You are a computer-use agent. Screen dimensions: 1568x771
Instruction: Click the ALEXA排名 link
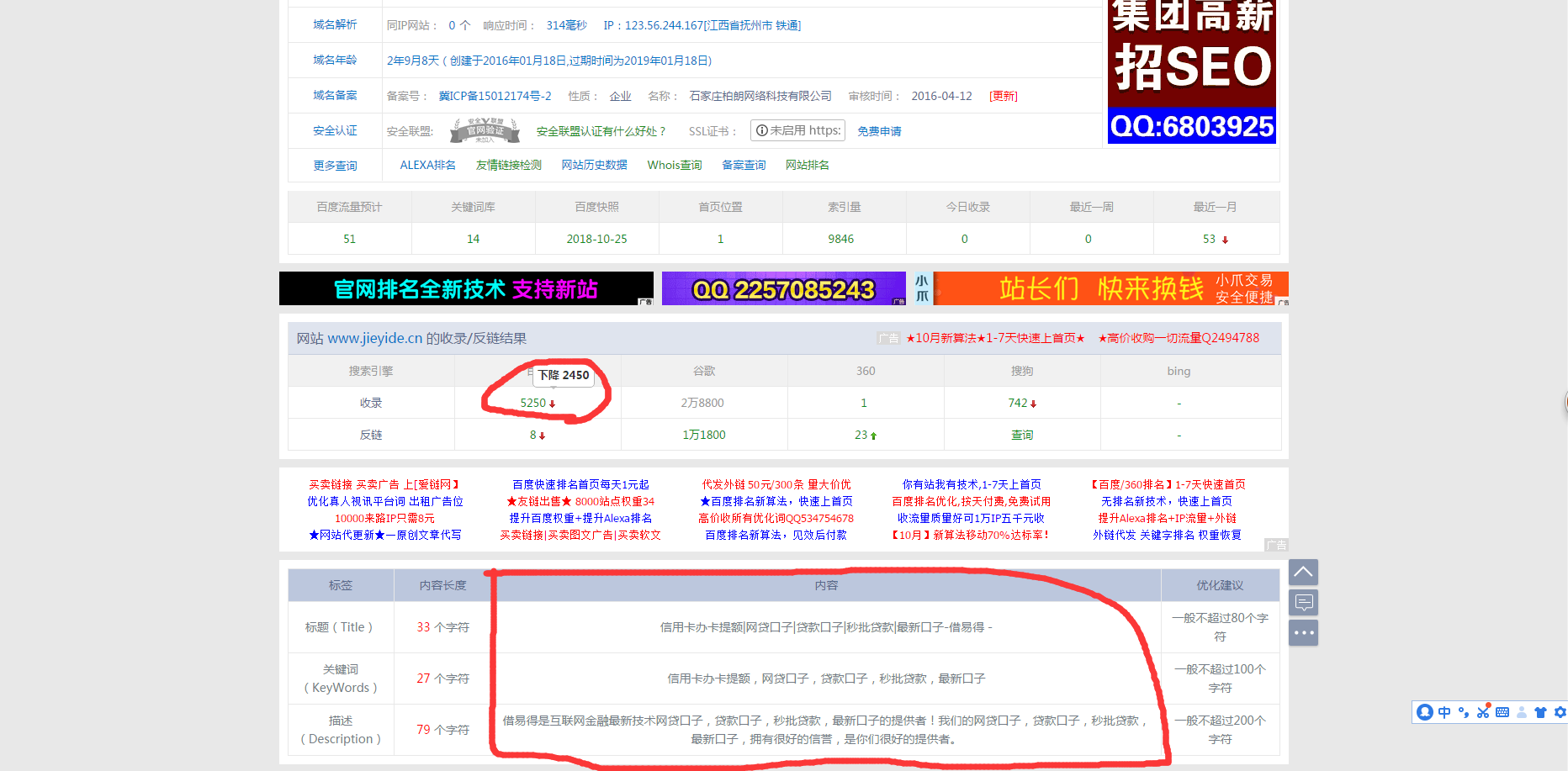(x=427, y=165)
